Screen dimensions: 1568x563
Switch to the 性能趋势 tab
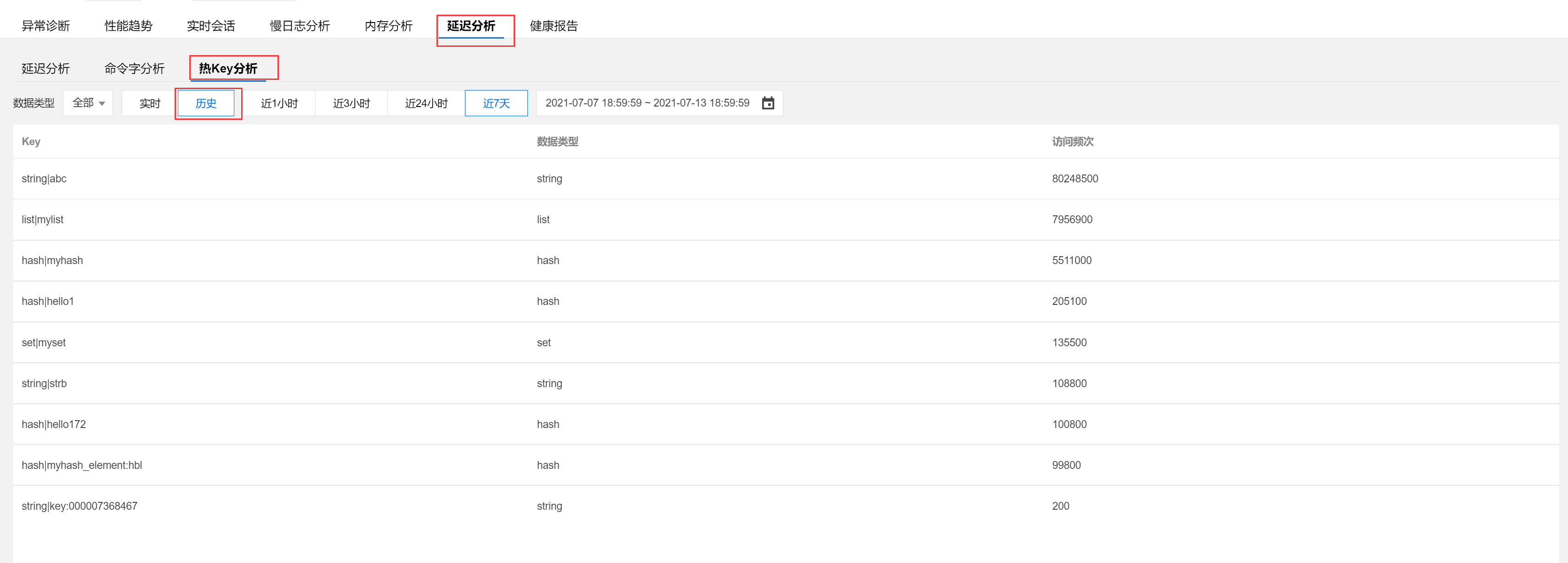129,26
